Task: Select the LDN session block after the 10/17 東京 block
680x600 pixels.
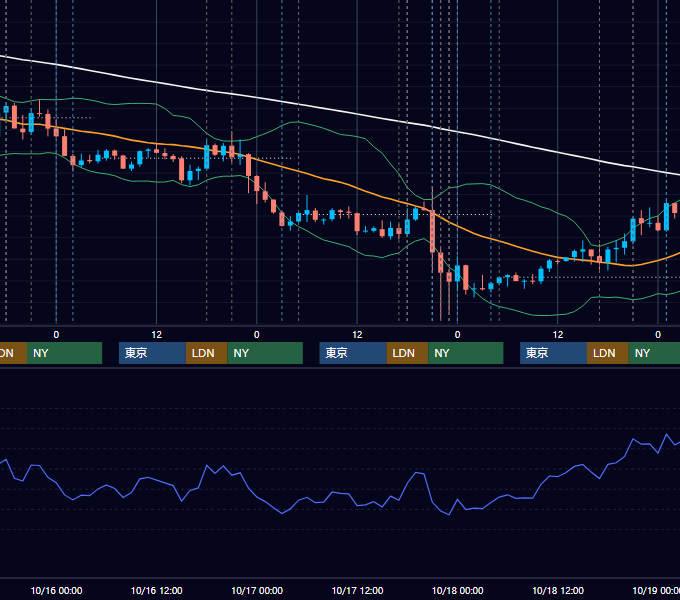Action: pyautogui.click(x=407, y=353)
